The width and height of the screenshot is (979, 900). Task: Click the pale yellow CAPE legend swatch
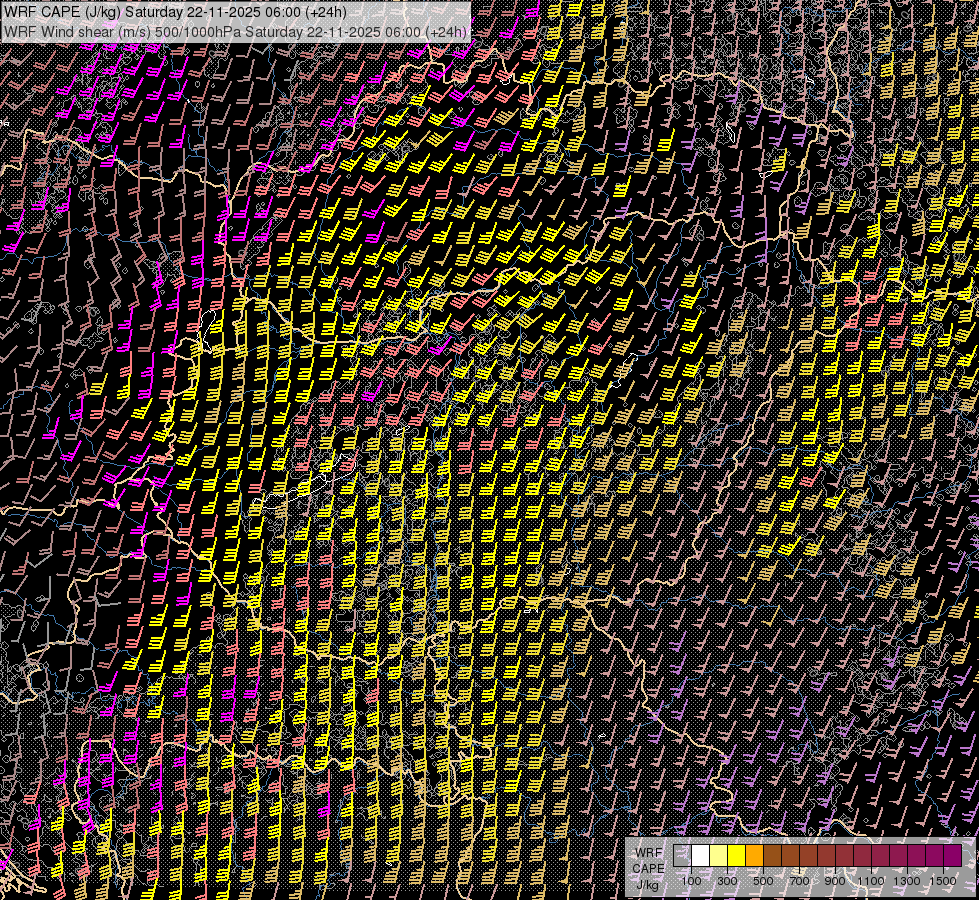click(x=719, y=855)
